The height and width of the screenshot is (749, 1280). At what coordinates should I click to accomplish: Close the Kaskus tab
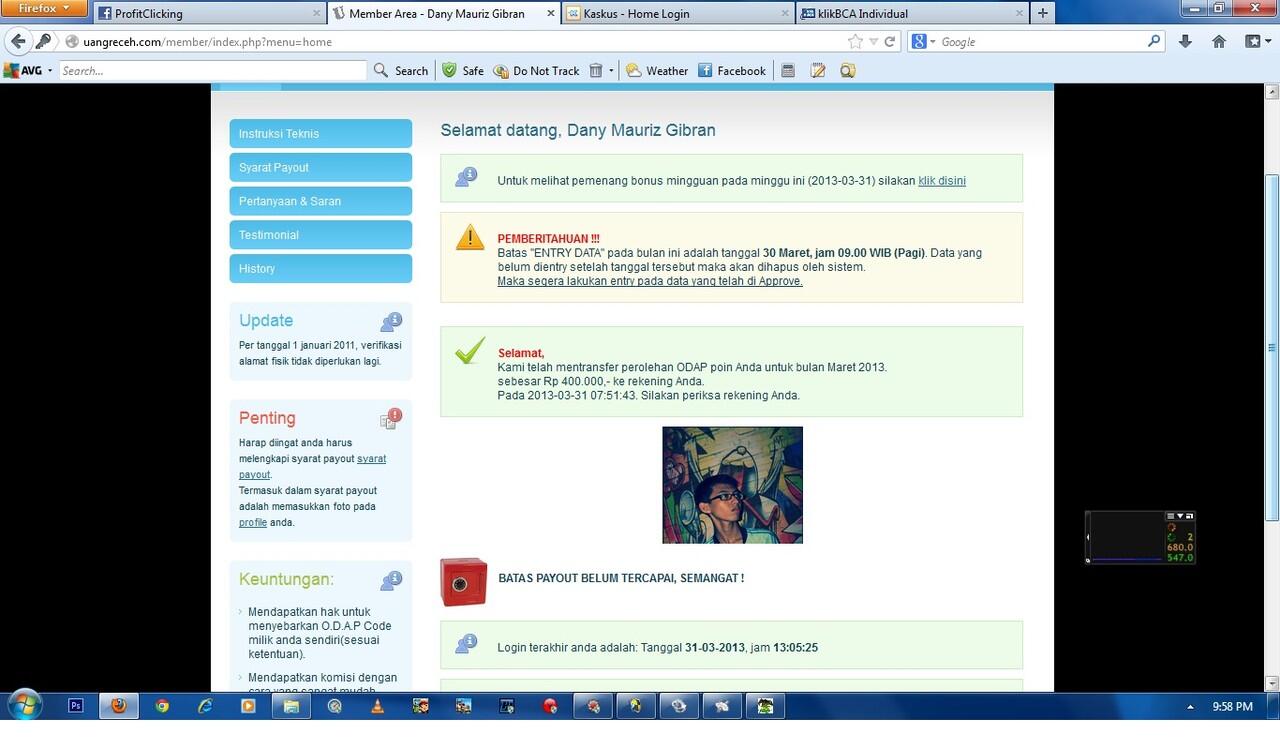[785, 14]
